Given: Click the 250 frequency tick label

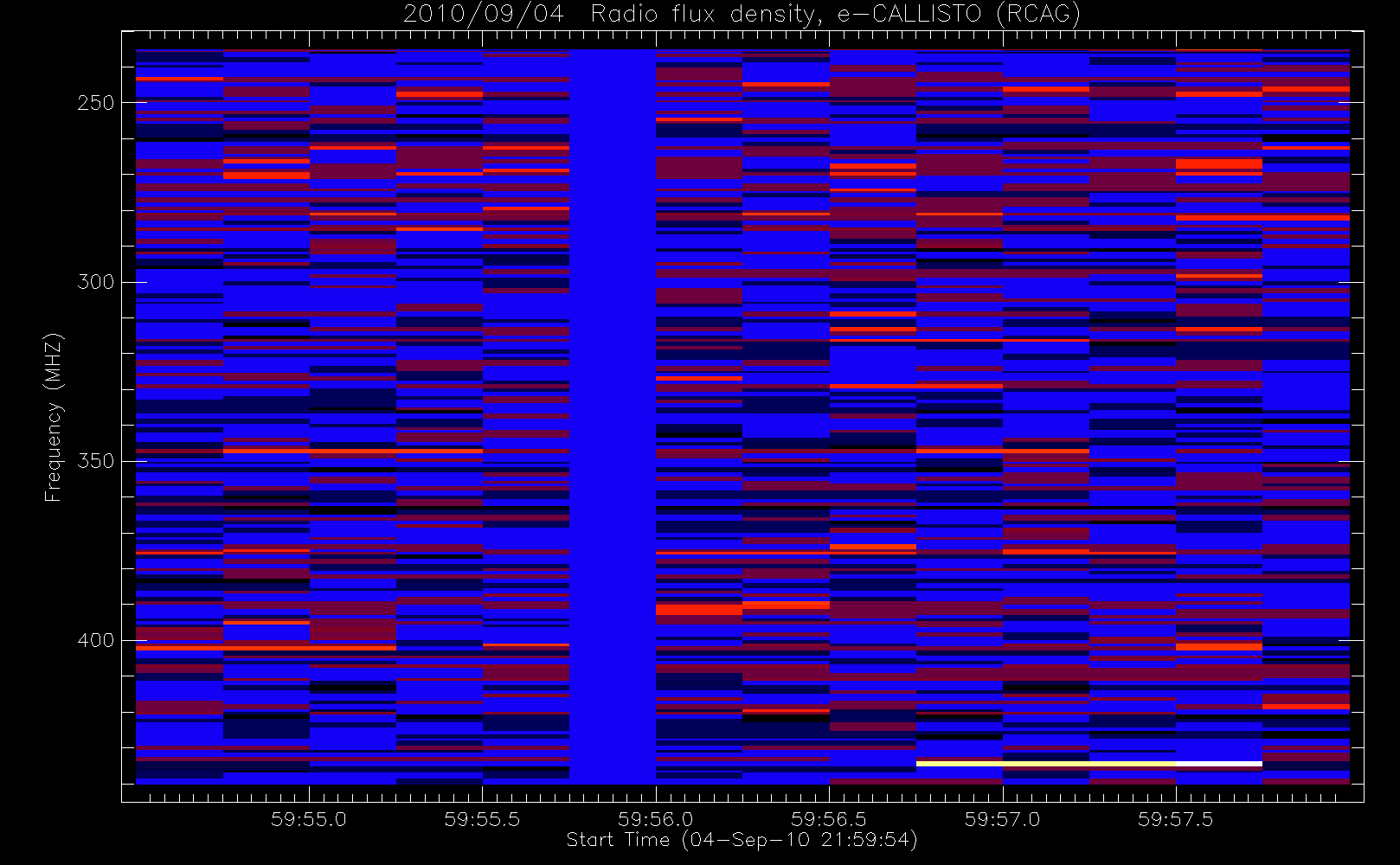Looking at the screenshot, I should [95, 103].
